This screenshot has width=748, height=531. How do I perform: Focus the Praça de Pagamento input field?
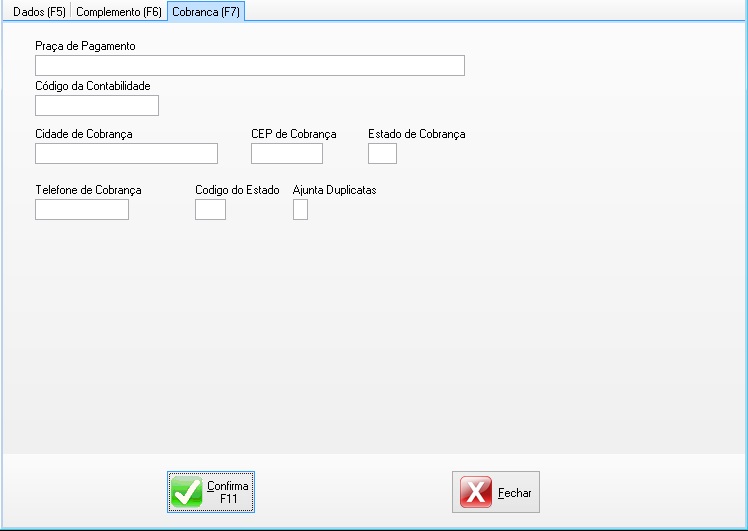pyautogui.click(x=249, y=66)
